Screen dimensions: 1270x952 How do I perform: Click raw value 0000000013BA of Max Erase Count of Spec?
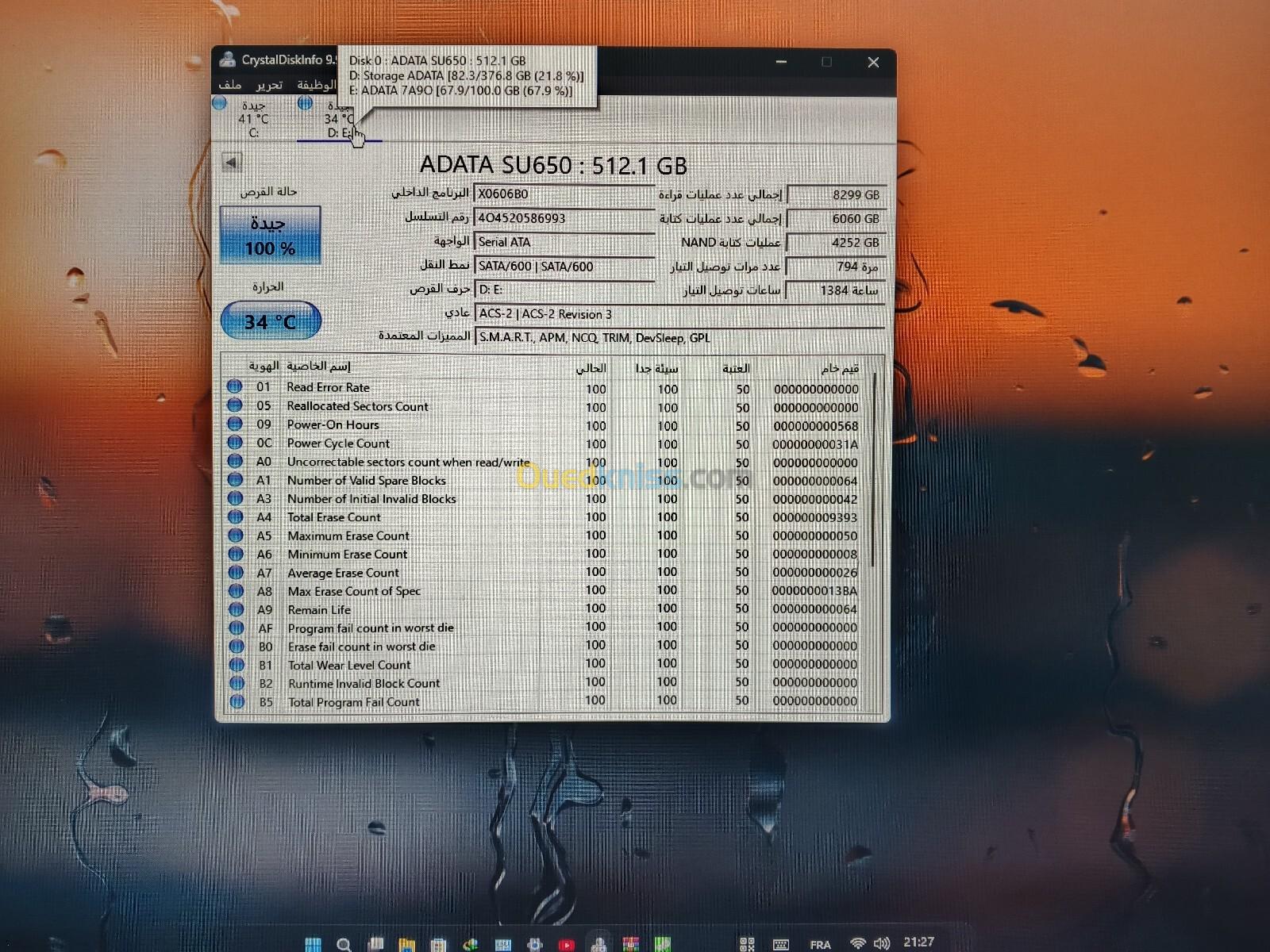coord(814,591)
